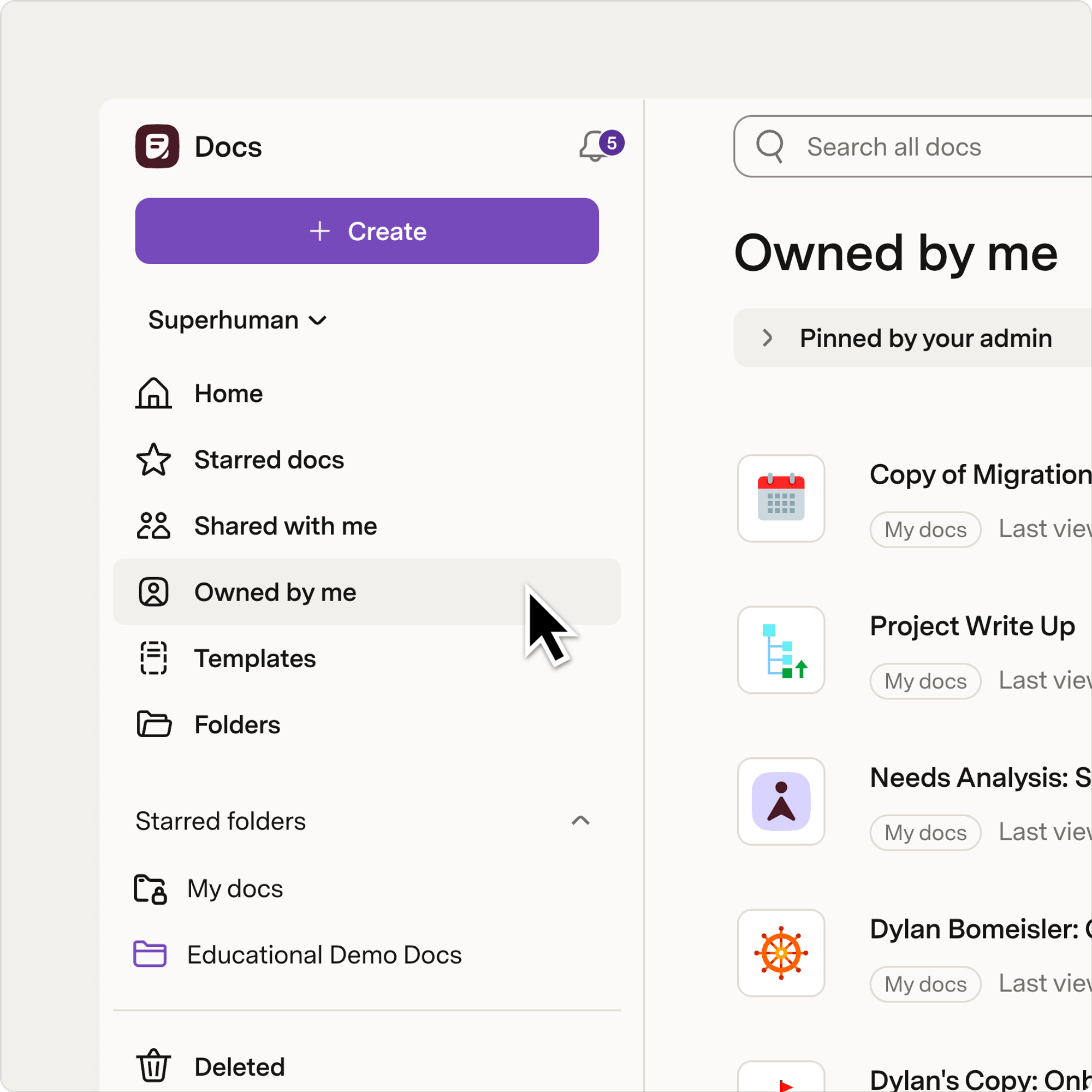Click the My docs tag under Needs Analysis

point(925,833)
